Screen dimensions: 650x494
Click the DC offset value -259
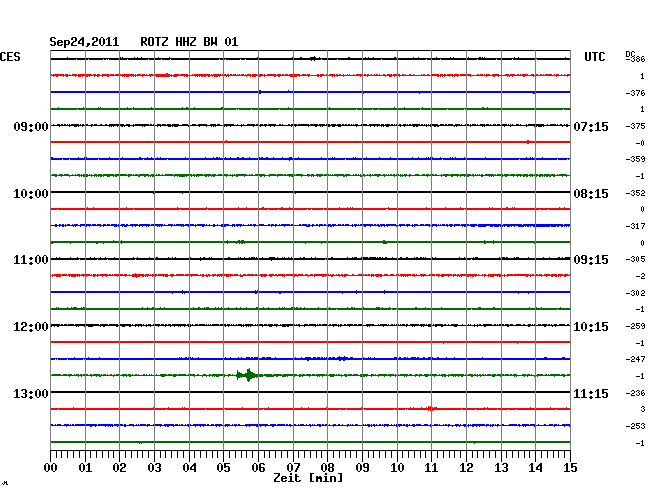tap(635, 327)
